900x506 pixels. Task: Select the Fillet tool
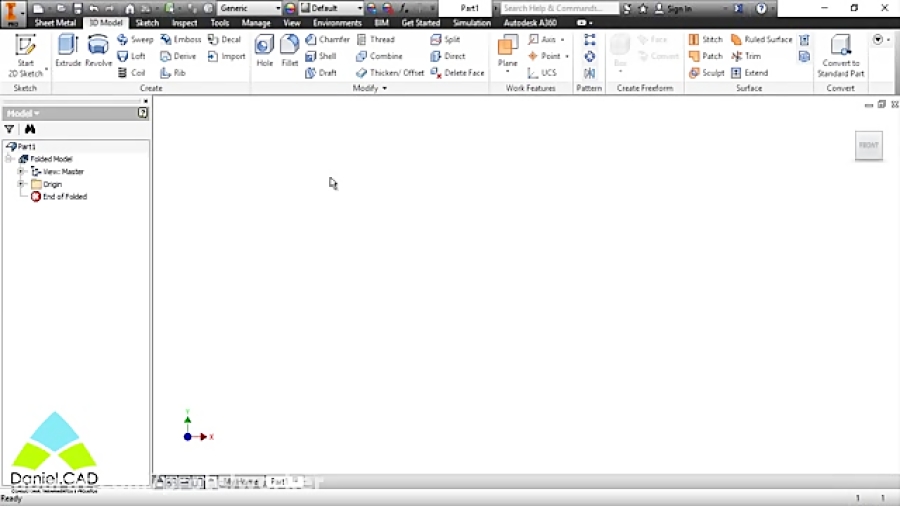click(x=290, y=50)
